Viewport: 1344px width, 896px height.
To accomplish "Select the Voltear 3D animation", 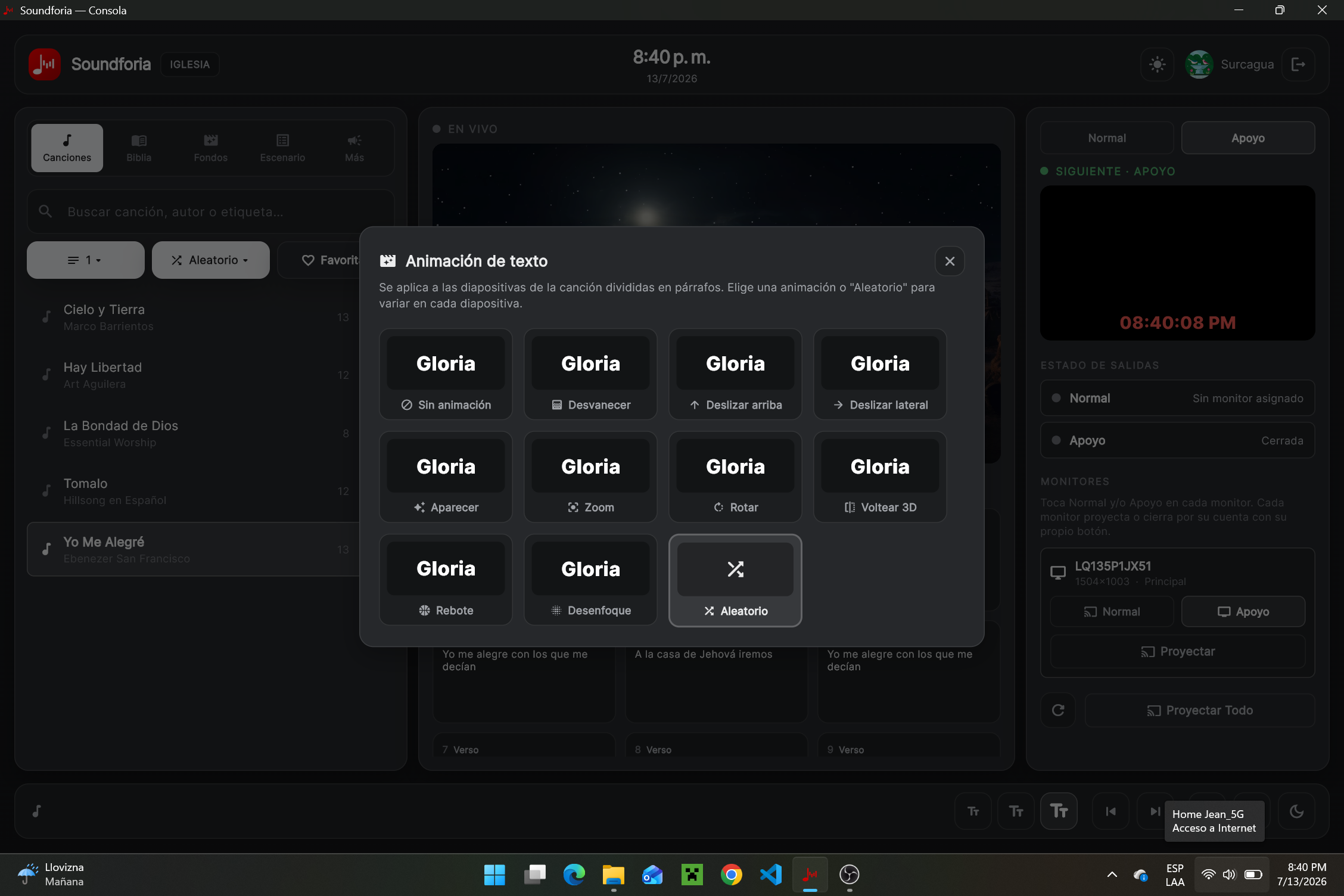I will pos(880,477).
